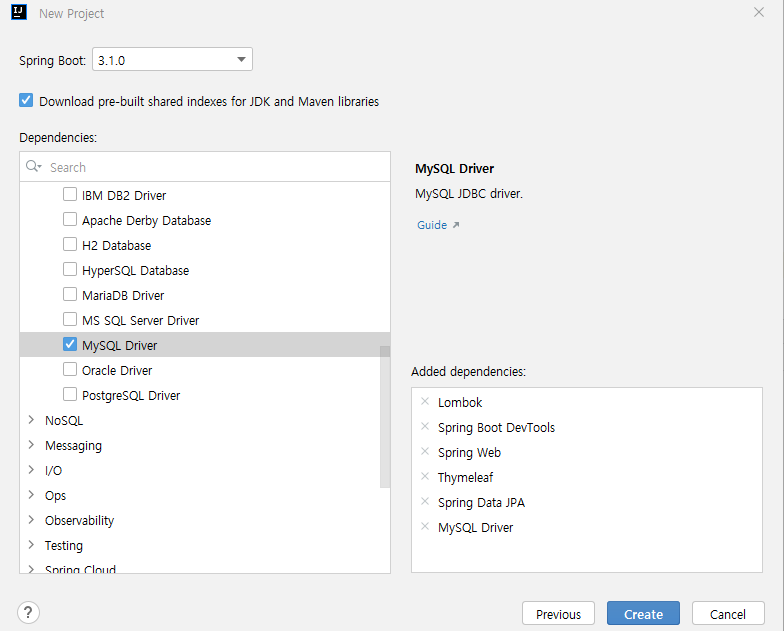Expand the Messaging category
Viewport: 784px width, 631px height.
click(31, 444)
